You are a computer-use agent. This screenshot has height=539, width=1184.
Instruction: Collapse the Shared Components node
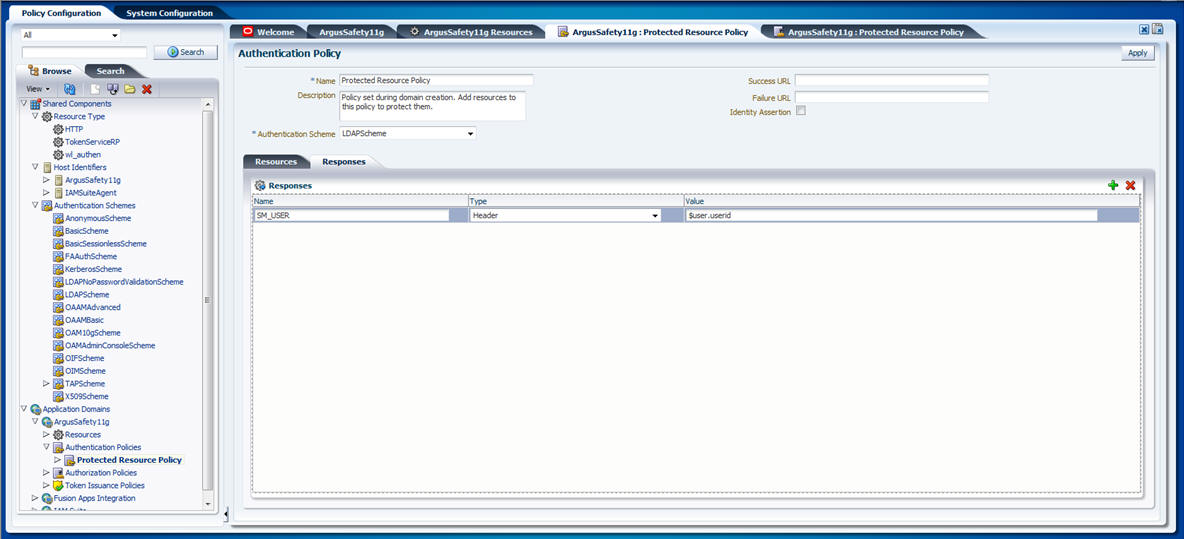(x=25, y=103)
